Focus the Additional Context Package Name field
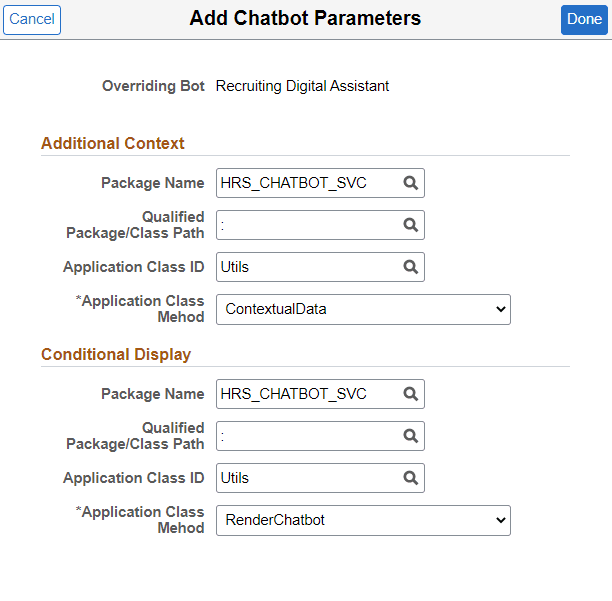612x601 pixels. click(x=307, y=183)
